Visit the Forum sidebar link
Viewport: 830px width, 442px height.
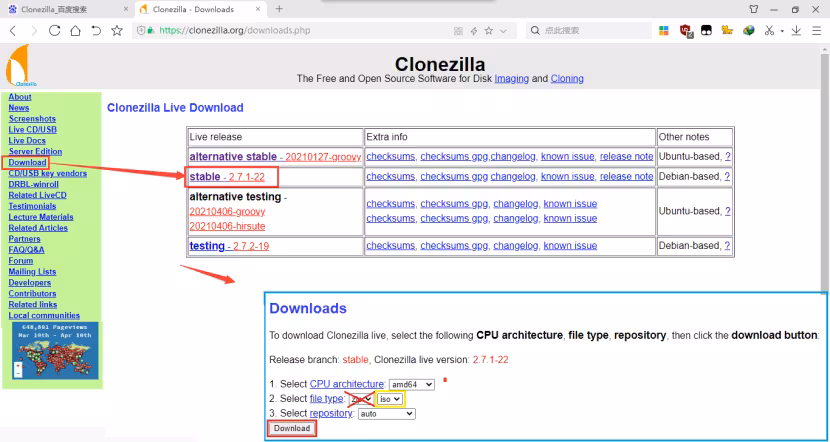pyautogui.click(x=21, y=261)
